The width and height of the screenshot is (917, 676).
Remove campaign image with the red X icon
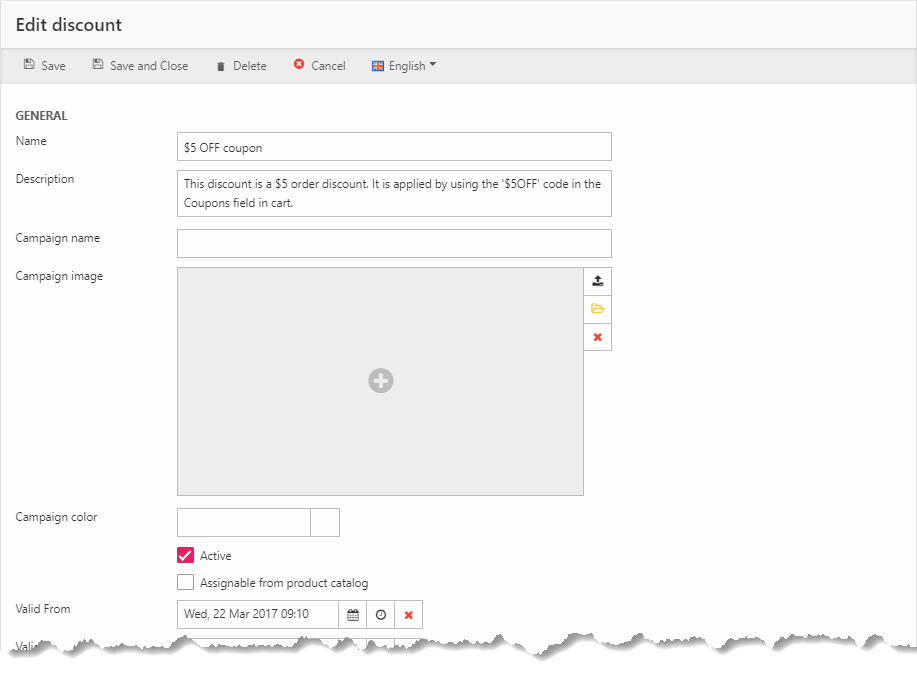point(598,337)
